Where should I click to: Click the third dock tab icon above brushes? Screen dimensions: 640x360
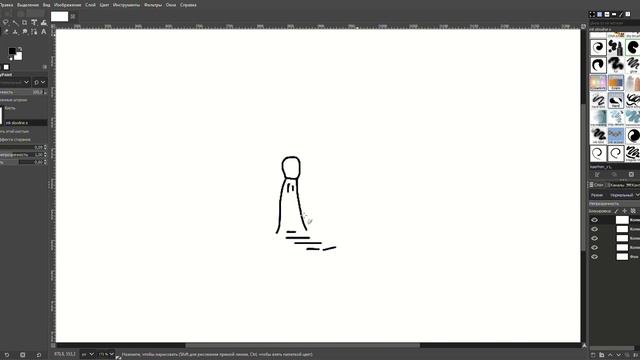[607, 14]
